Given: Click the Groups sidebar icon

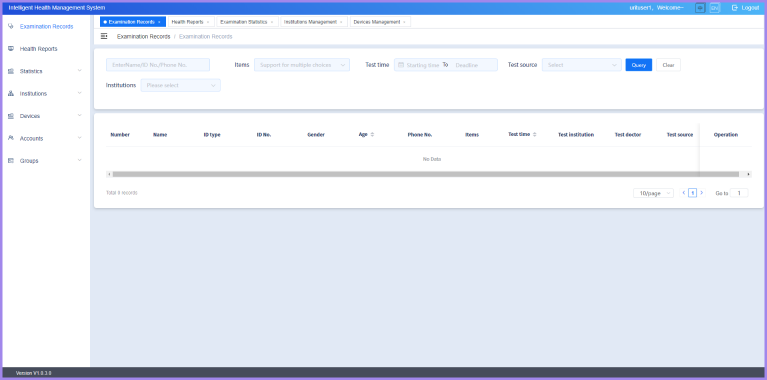Looking at the screenshot, I should (11, 160).
